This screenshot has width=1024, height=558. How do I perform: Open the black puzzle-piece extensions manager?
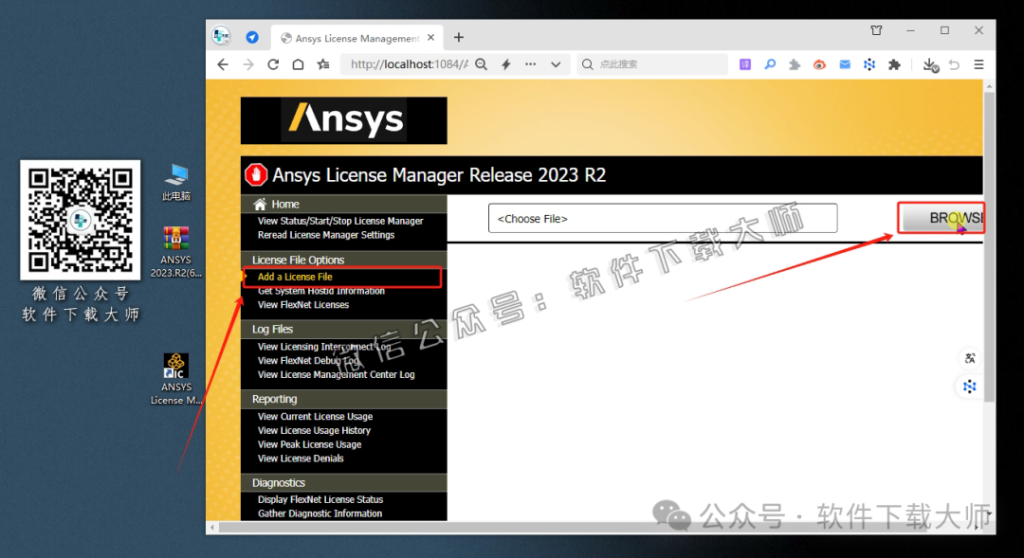[895, 65]
